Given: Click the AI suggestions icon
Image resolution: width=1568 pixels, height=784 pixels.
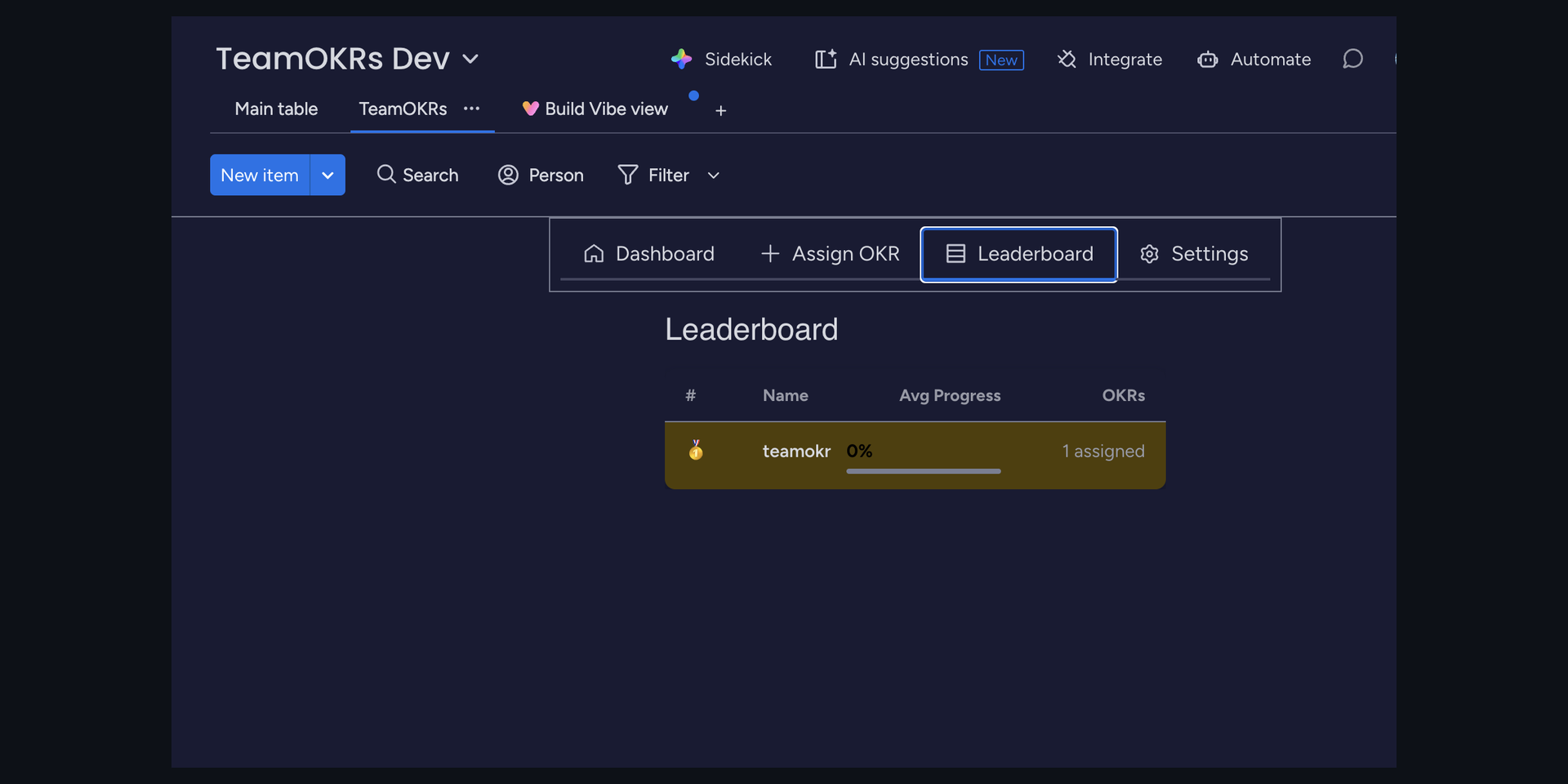Looking at the screenshot, I should click(x=826, y=60).
